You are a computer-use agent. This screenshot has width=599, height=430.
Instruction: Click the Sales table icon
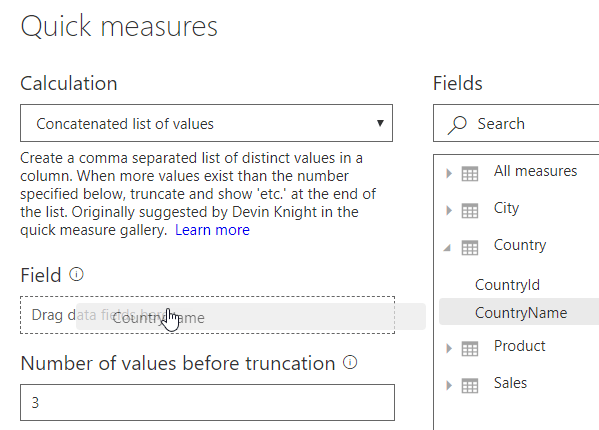click(470, 385)
